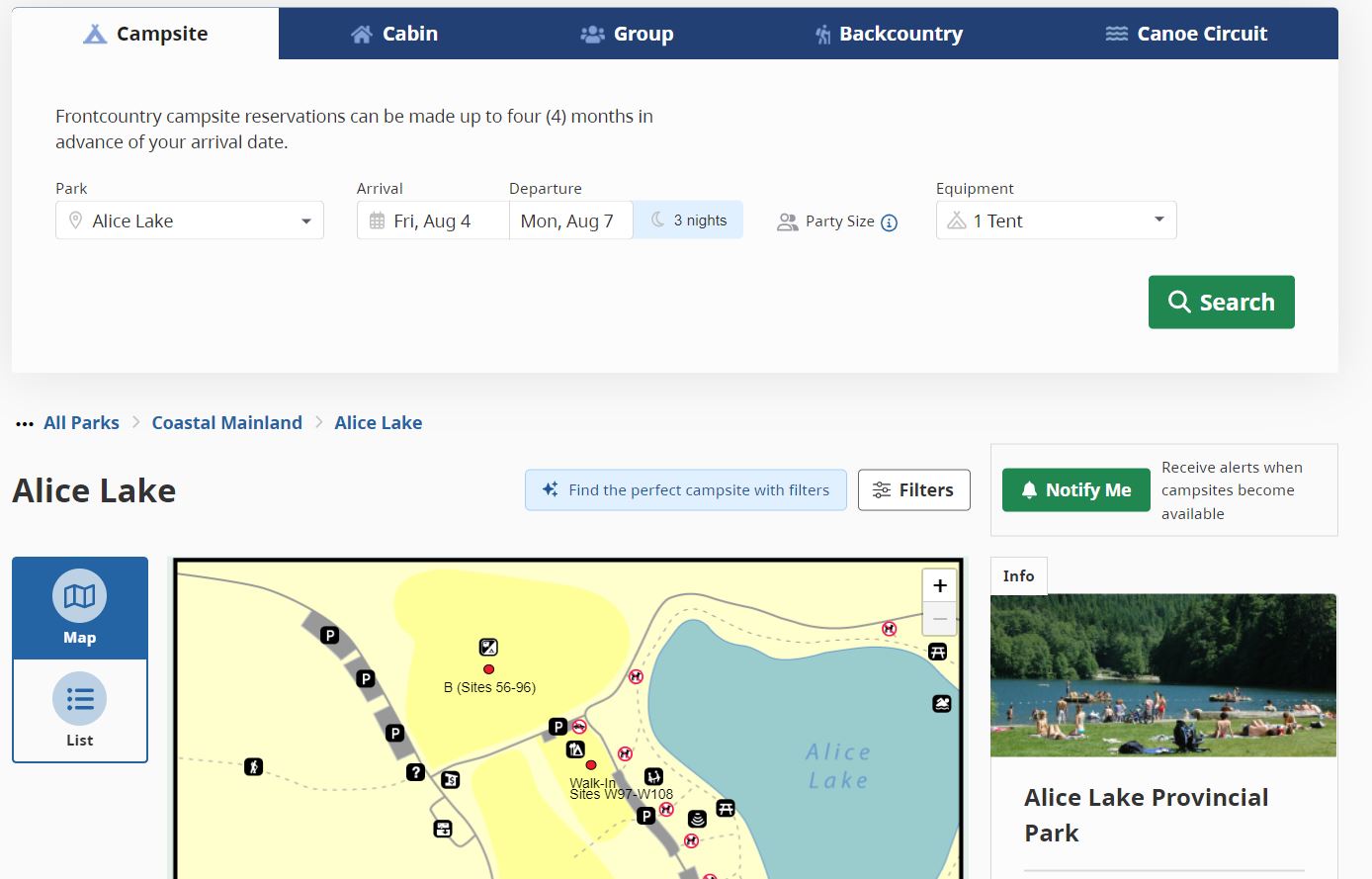Click the Departure date field Mon, Aug 7
The image size is (1372, 879).
[567, 221]
